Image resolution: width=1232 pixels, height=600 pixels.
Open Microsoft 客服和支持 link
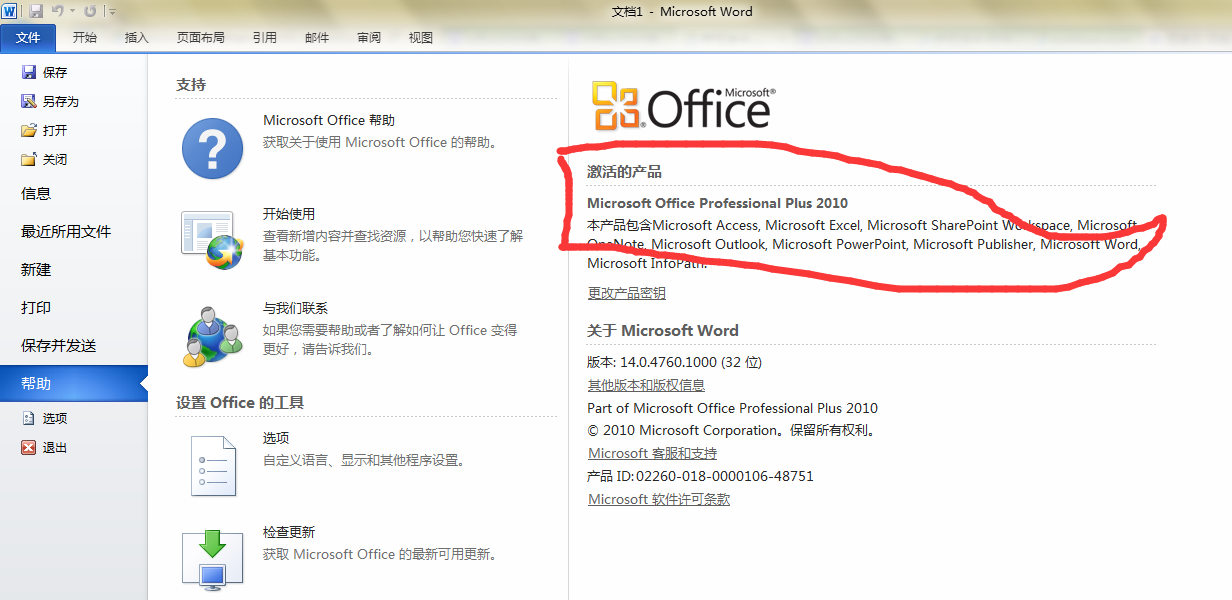(x=652, y=454)
